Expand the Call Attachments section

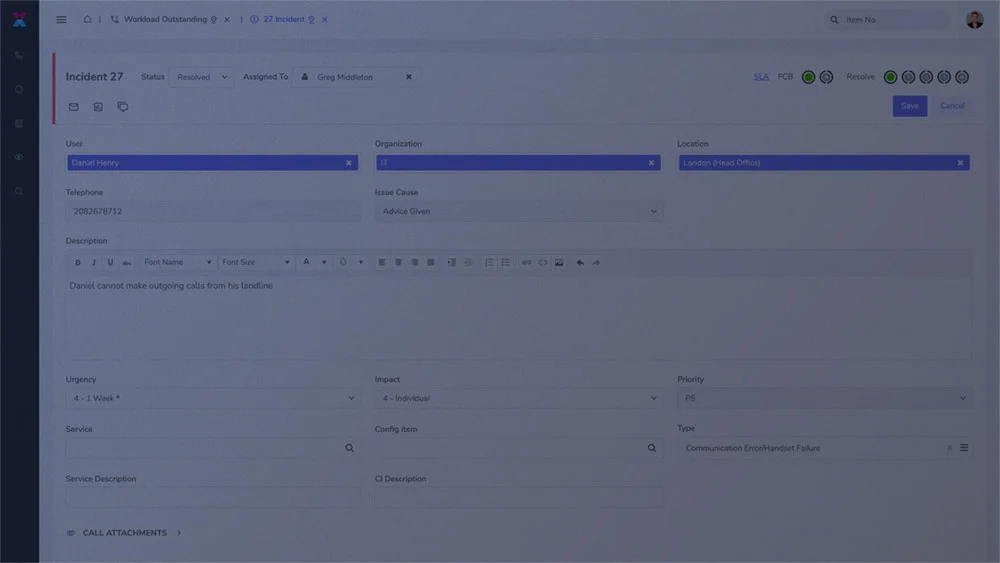124,533
